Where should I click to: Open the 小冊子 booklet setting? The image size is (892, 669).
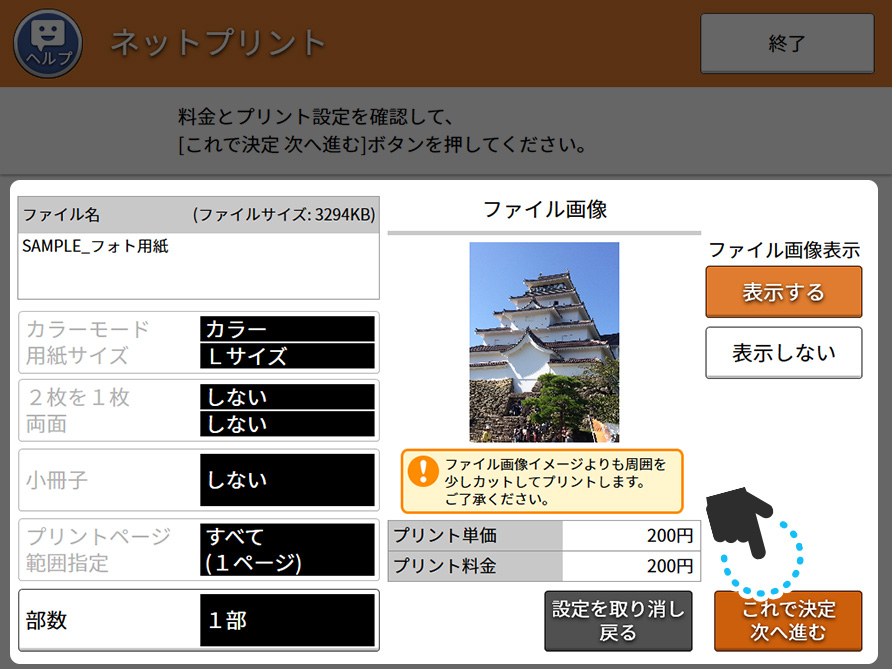[x=287, y=480]
